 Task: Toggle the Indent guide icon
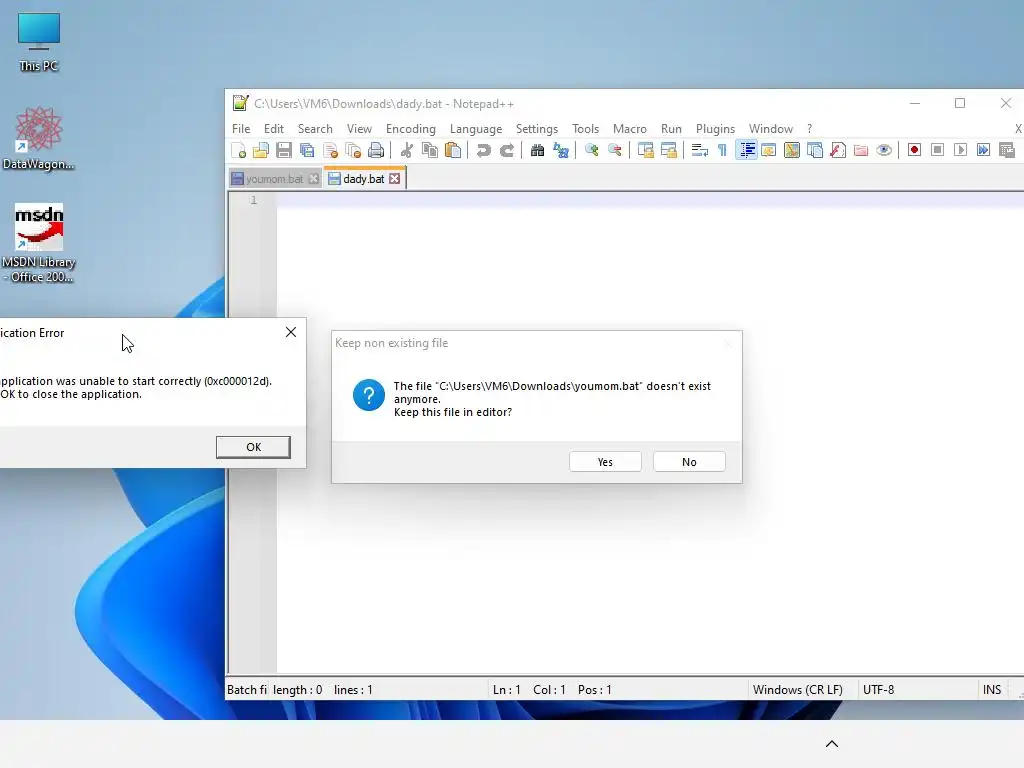pyautogui.click(x=746, y=150)
